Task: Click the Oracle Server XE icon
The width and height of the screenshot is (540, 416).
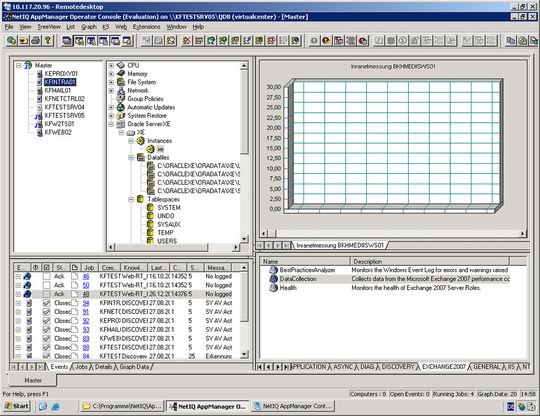Action: [x=121, y=124]
